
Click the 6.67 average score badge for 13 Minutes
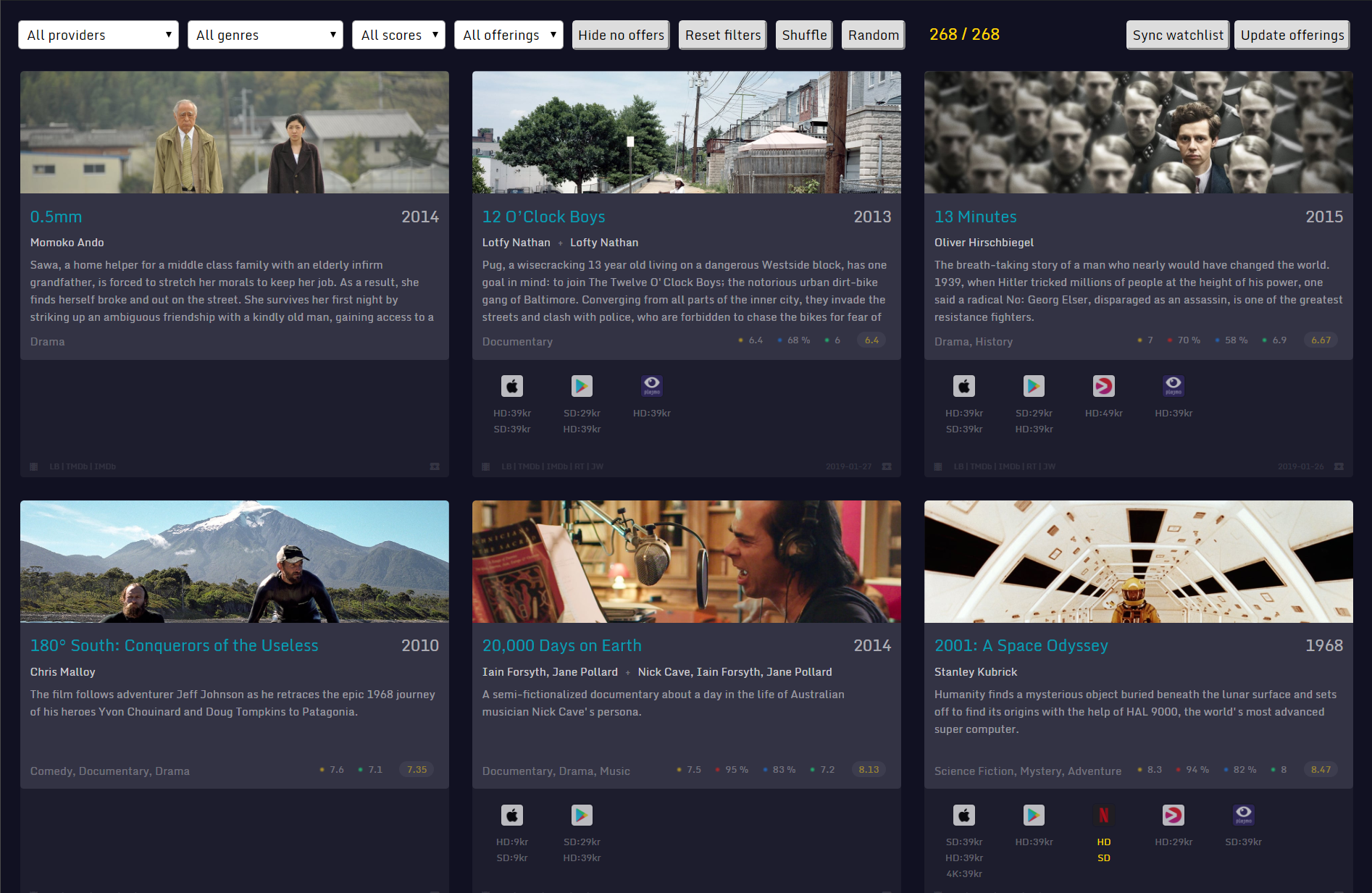click(x=1321, y=340)
